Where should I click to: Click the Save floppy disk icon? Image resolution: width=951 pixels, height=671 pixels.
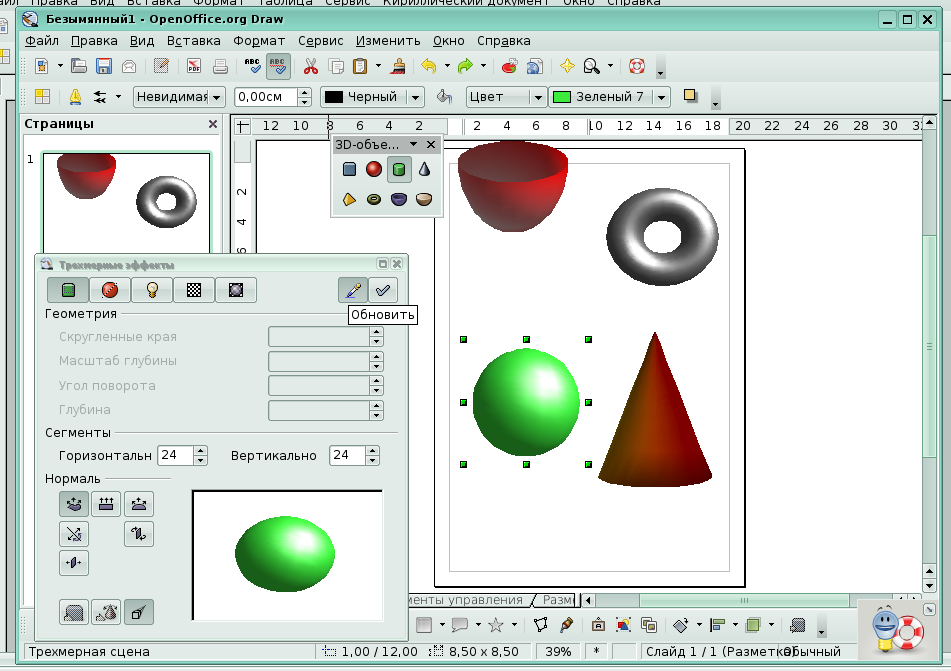[103, 67]
